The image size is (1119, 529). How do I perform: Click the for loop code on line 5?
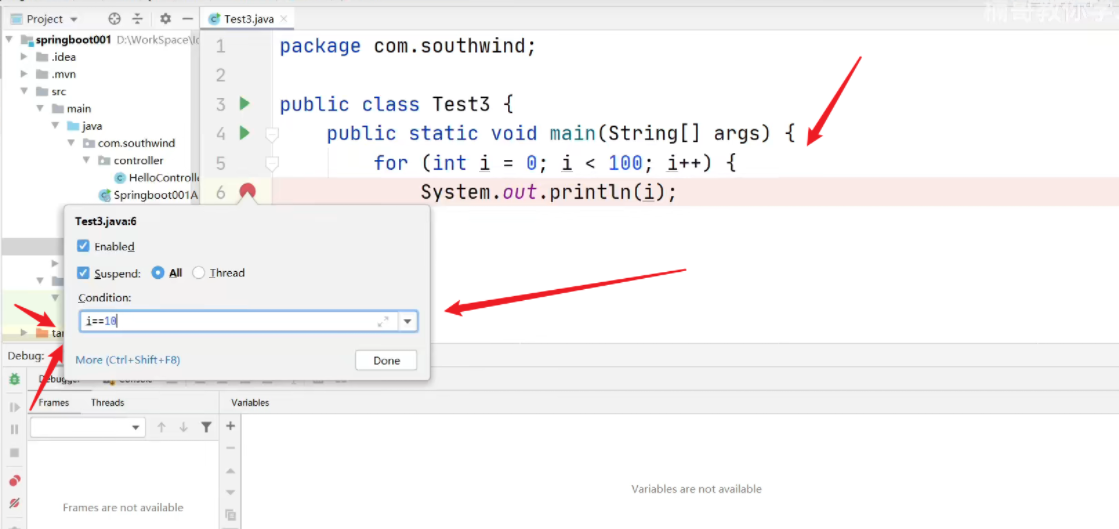[555, 163]
